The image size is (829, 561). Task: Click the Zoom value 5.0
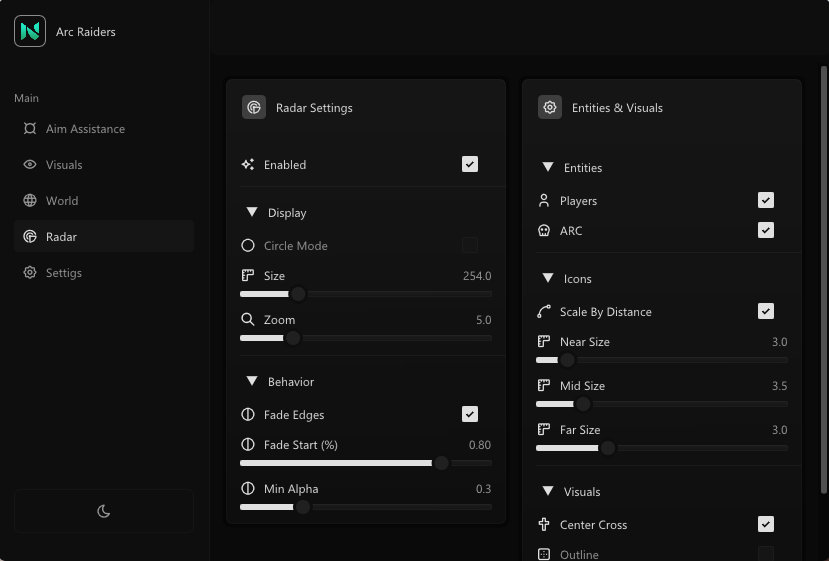tap(483, 320)
